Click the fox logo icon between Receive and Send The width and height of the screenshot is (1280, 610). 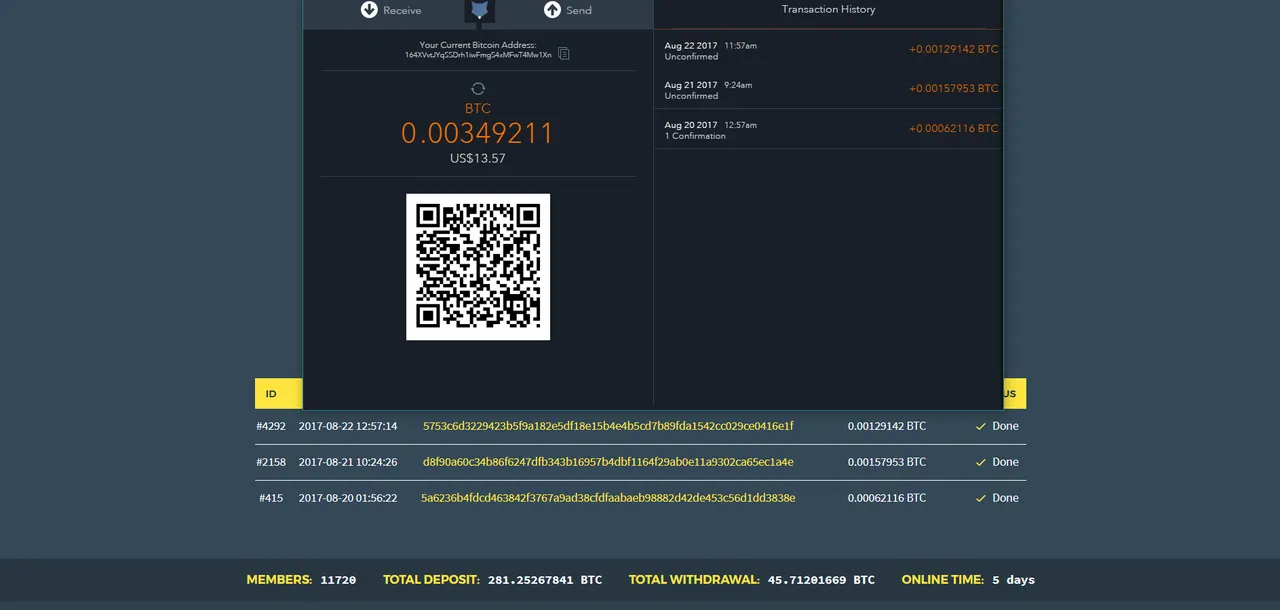point(480,10)
